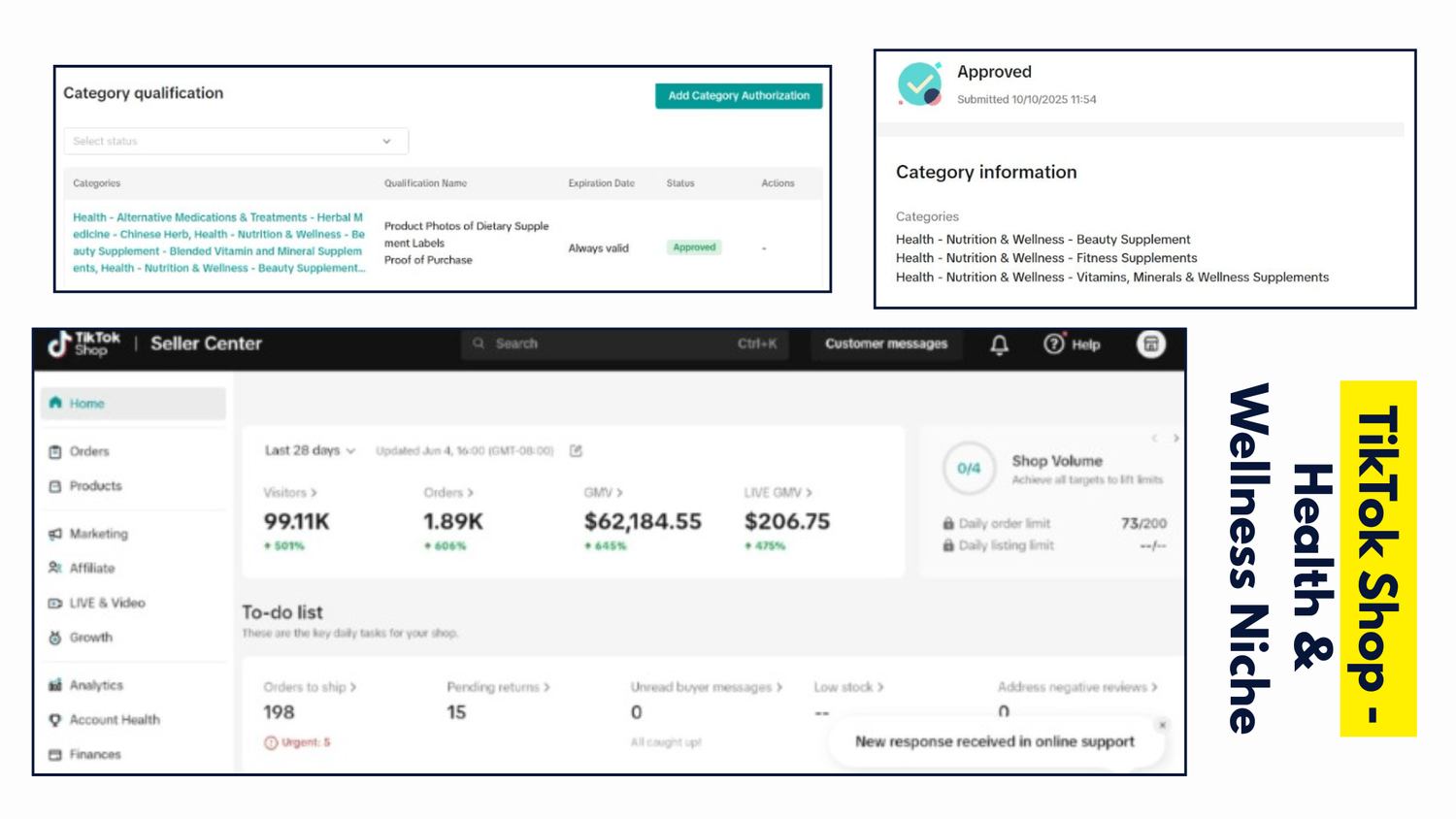The height and width of the screenshot is (819, 1456).
Task: Click the Orders sidebar icon
Action: (55, 451)
